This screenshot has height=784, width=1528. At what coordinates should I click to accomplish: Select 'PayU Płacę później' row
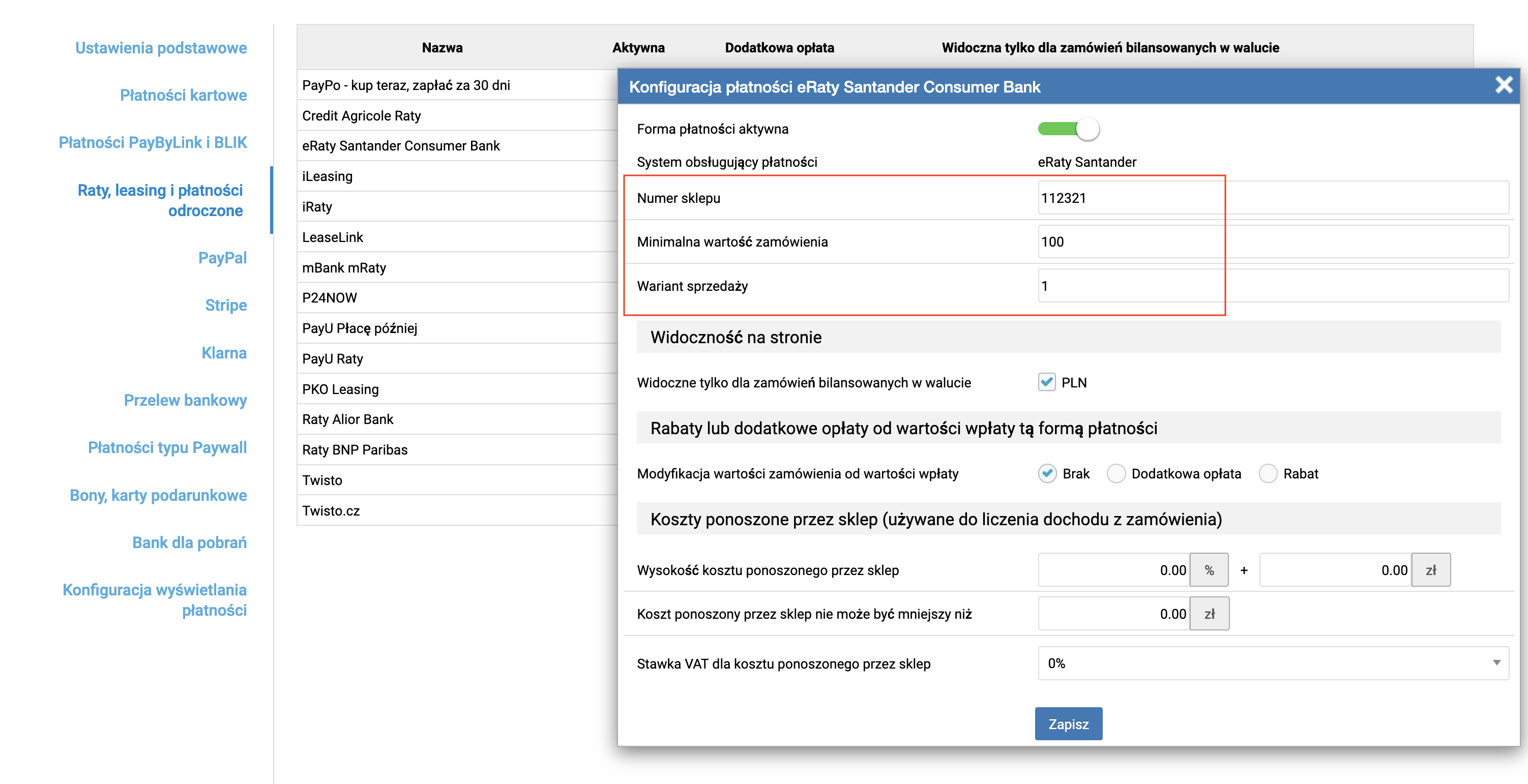tap(457, 328)
